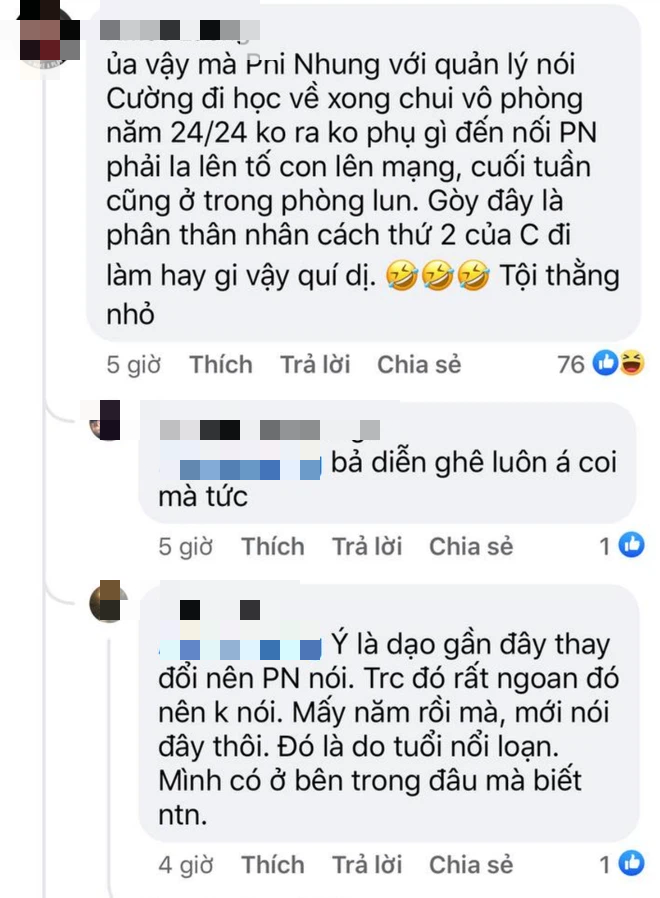Click Thích under 'bả diễn ghê luôn' reply
The width and height of the screenshot is (660, 898).
click(x=273, y=546)
